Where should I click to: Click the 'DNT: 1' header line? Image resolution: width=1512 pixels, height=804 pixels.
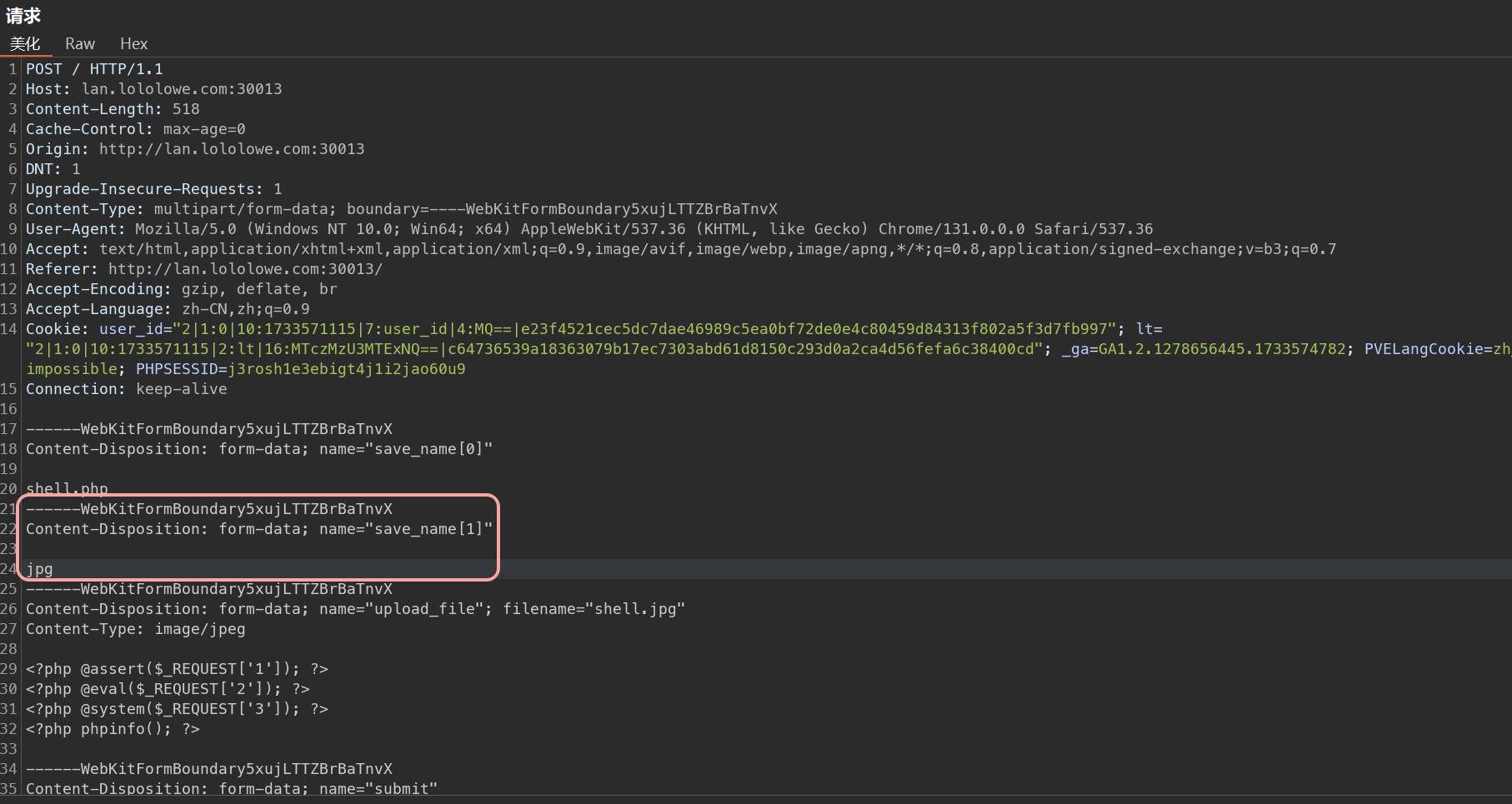click(53, 169)
